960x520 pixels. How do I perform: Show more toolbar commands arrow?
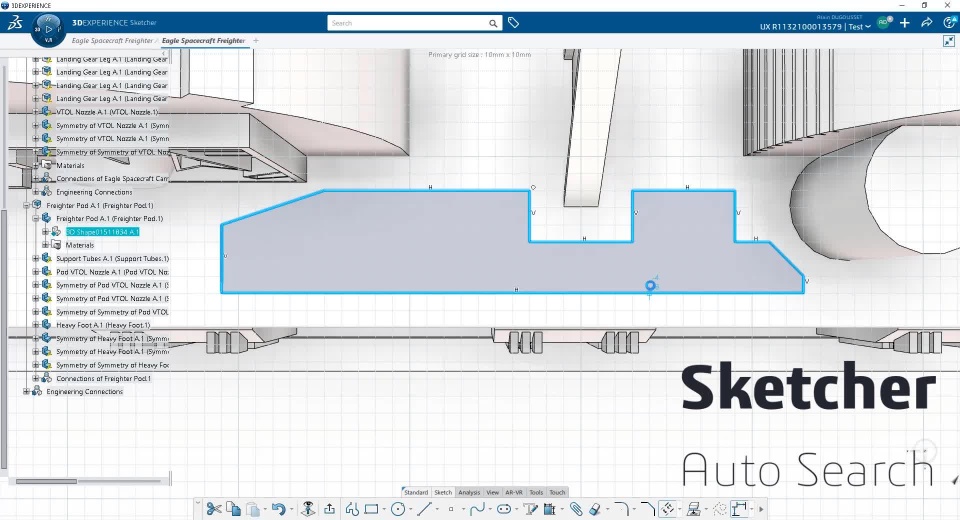pos(761,509)
